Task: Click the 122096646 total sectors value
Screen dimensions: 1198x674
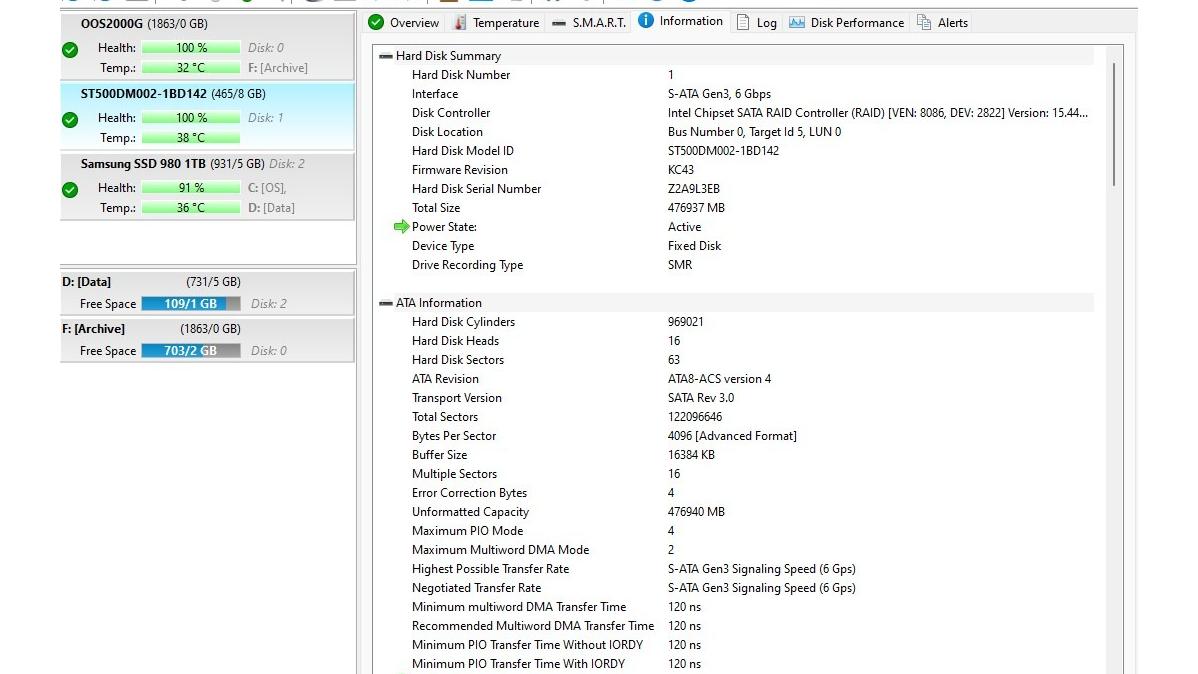Action: pos(695,417)
